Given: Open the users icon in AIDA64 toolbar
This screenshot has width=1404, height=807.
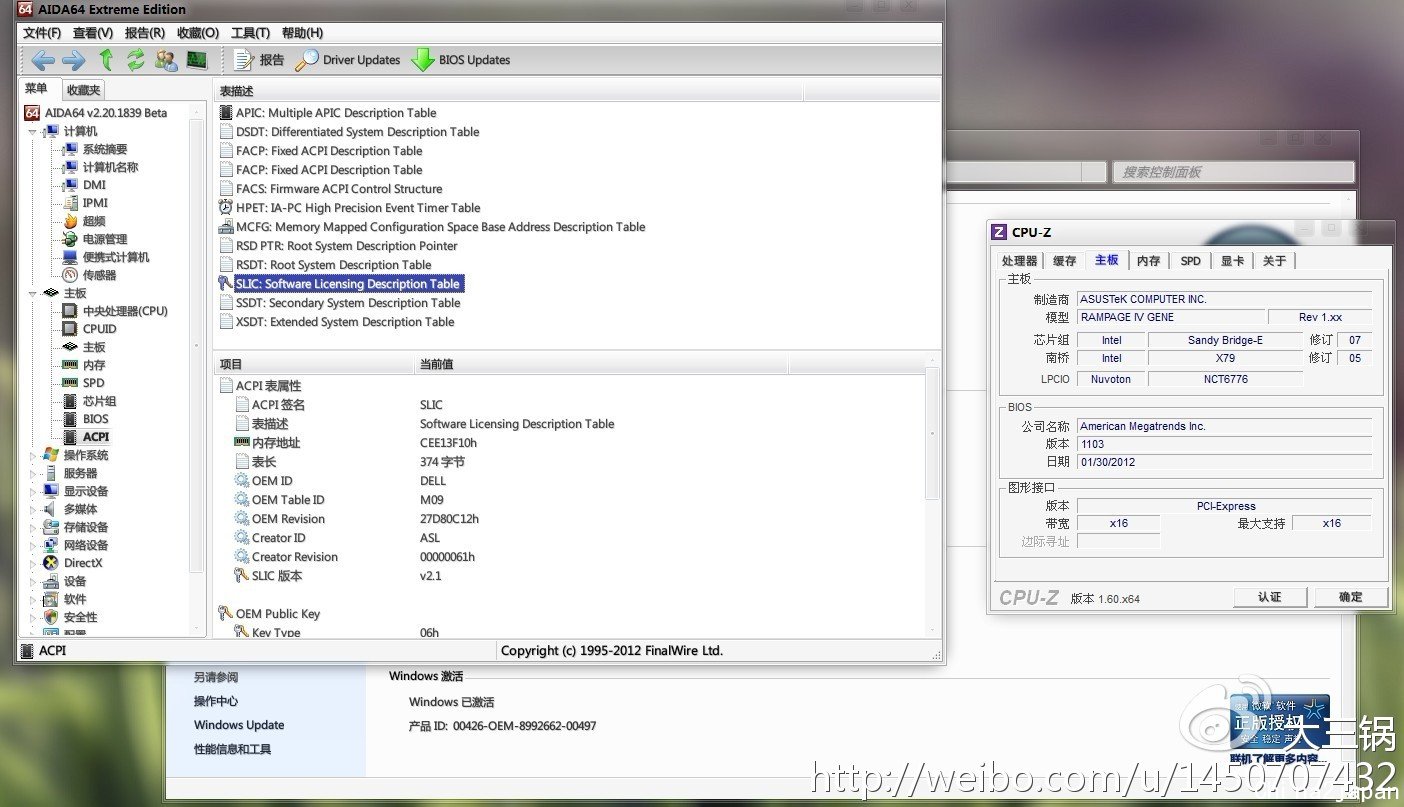Looking at the screenshot, I should [166, 60].
